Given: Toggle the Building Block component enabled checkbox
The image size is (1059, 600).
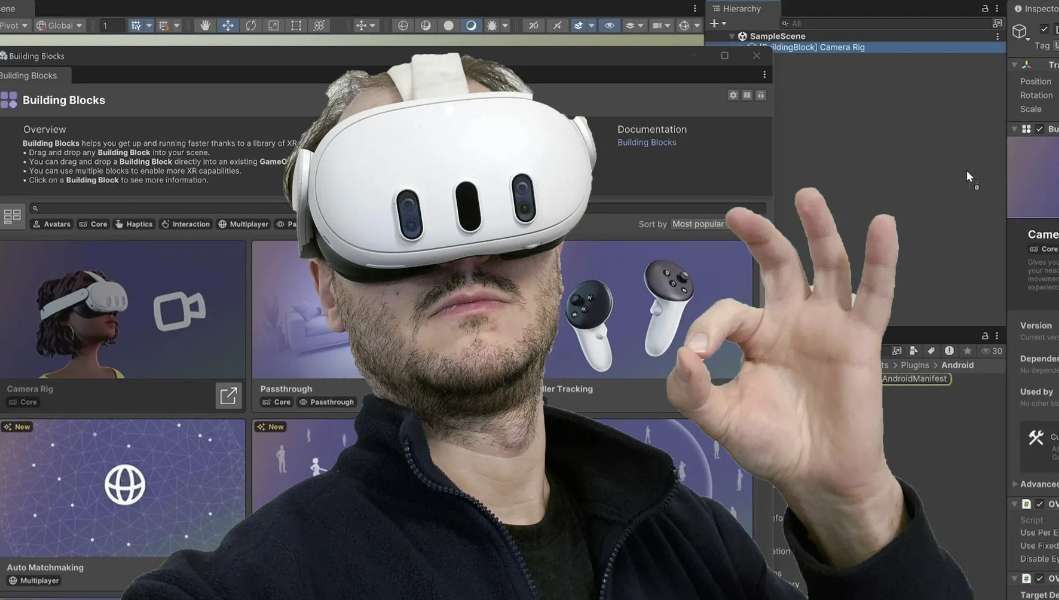Looking at the screenshot, I should [x=1039, y=129].
